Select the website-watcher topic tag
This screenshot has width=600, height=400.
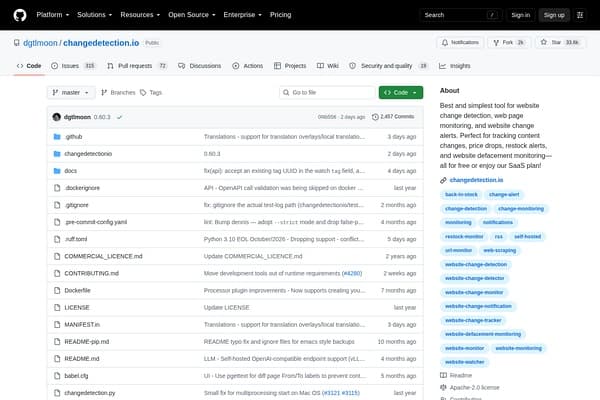point(465,362)
